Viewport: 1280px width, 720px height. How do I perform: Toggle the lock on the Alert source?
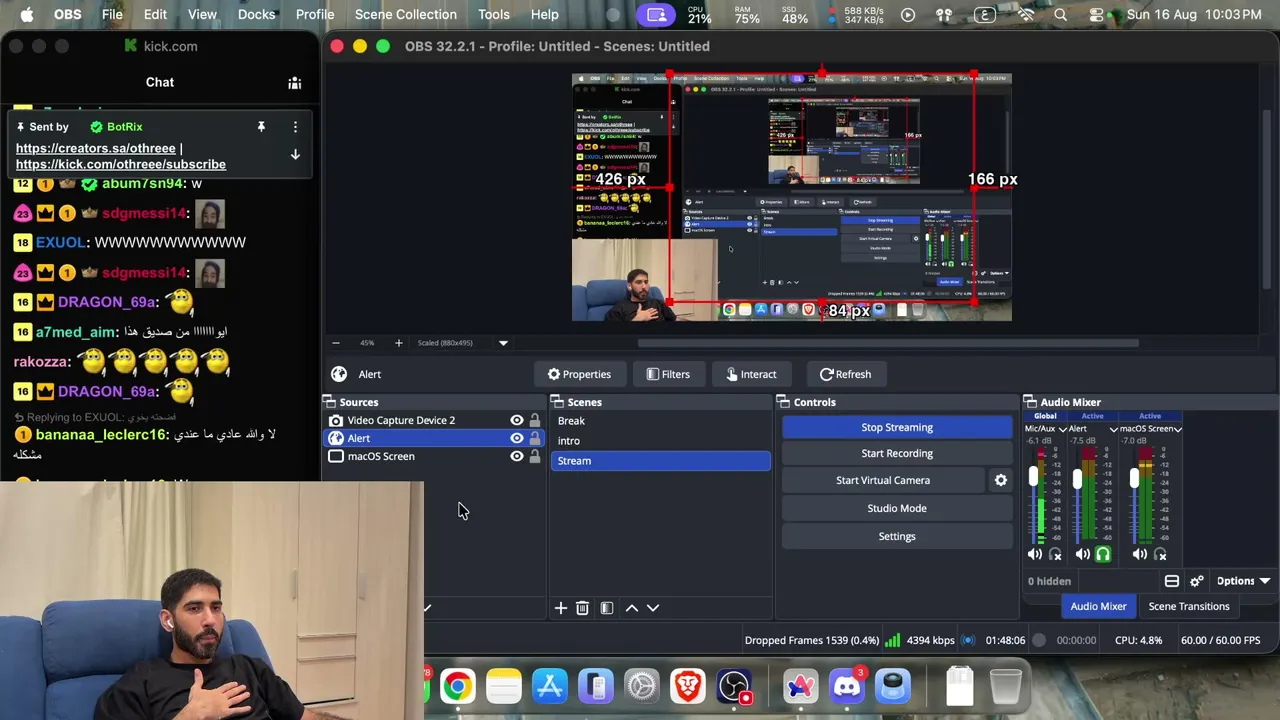[x=535, y=438]
